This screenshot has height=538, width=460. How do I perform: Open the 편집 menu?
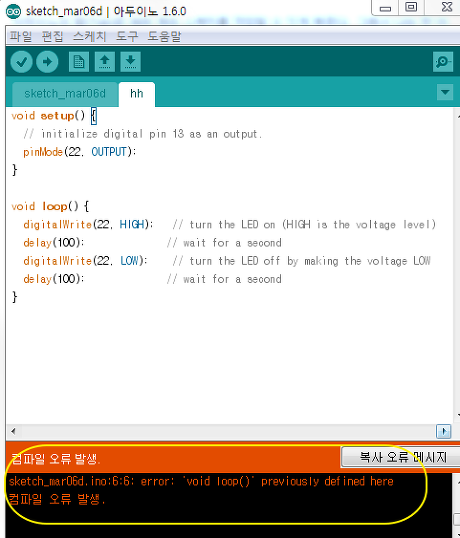[x=52, y=36]
